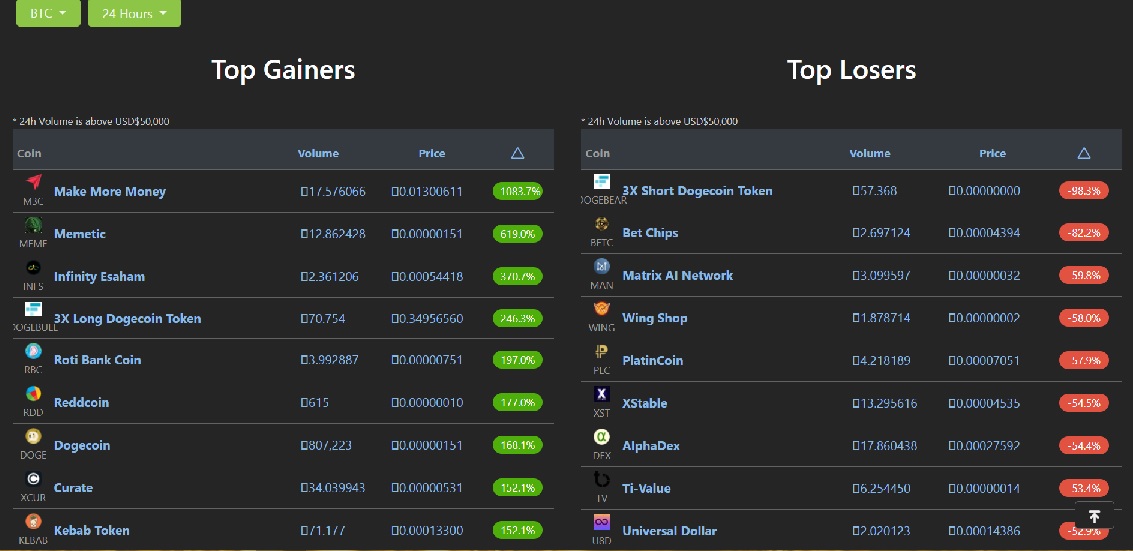1133x551 pixels.
Task: Click the Curate coin icon
Action: (x=33, y=478)
